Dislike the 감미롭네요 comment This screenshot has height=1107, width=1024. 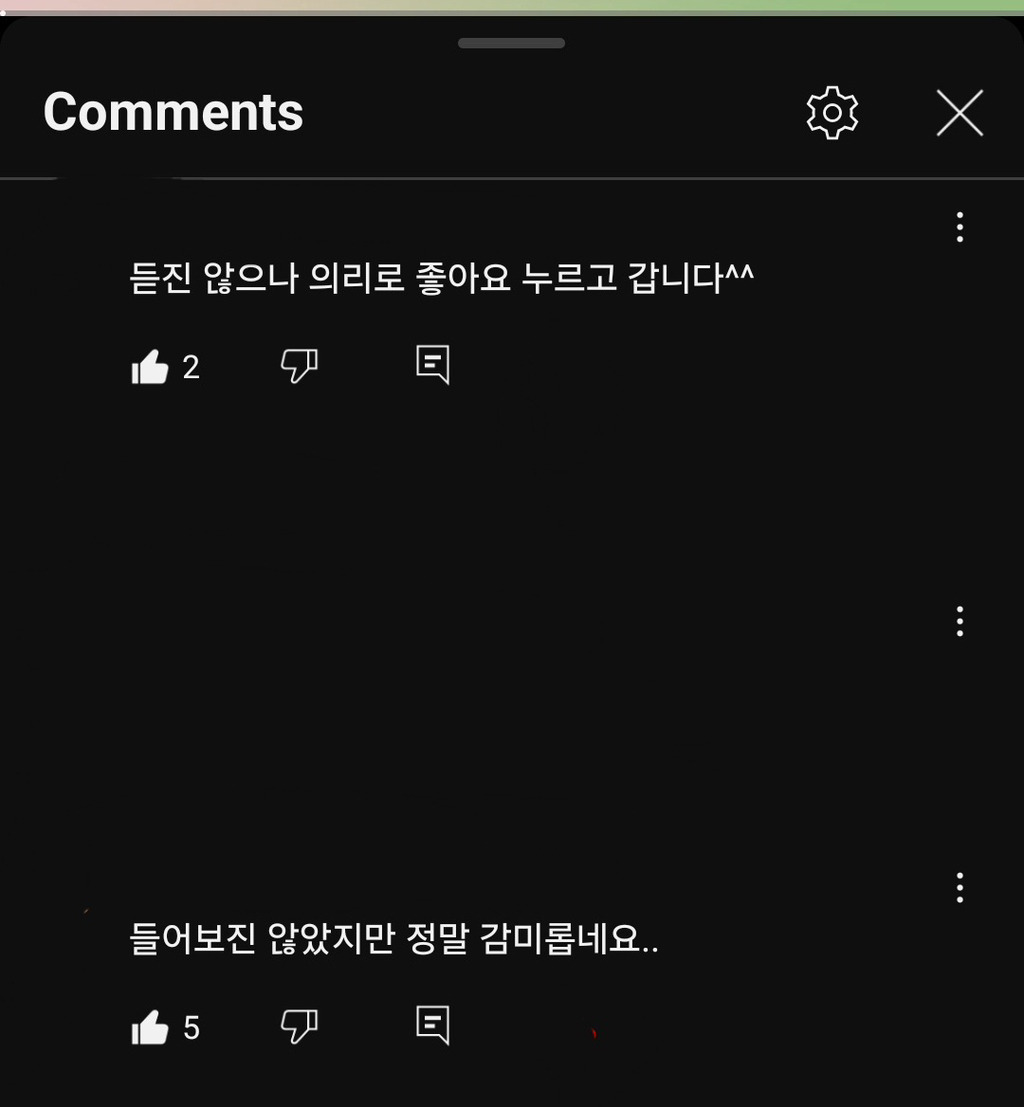pos(299,1027)
